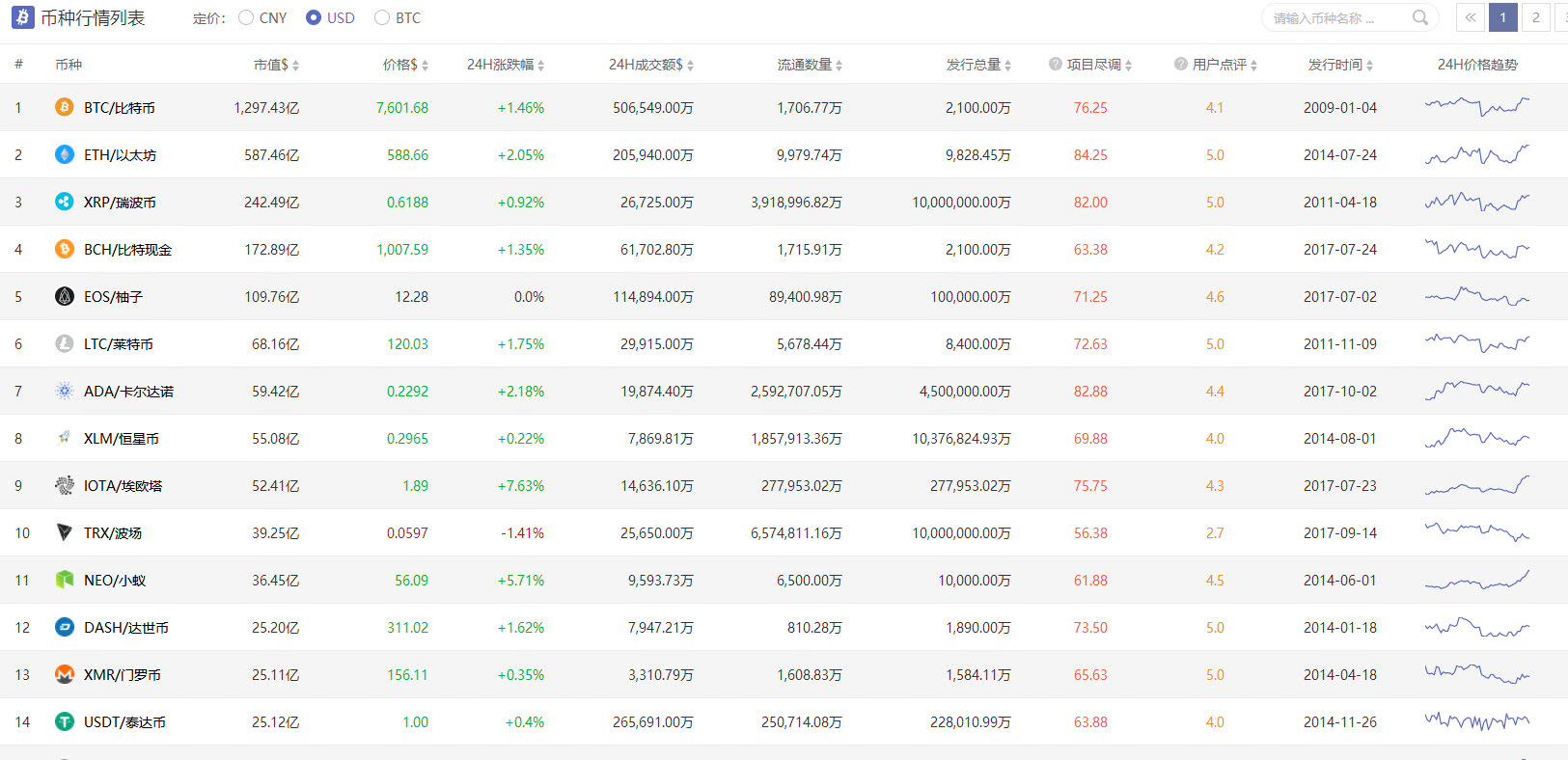Click the TRX 24H price trend chart
The image size is (1568, 760).
coord(1477,531)
